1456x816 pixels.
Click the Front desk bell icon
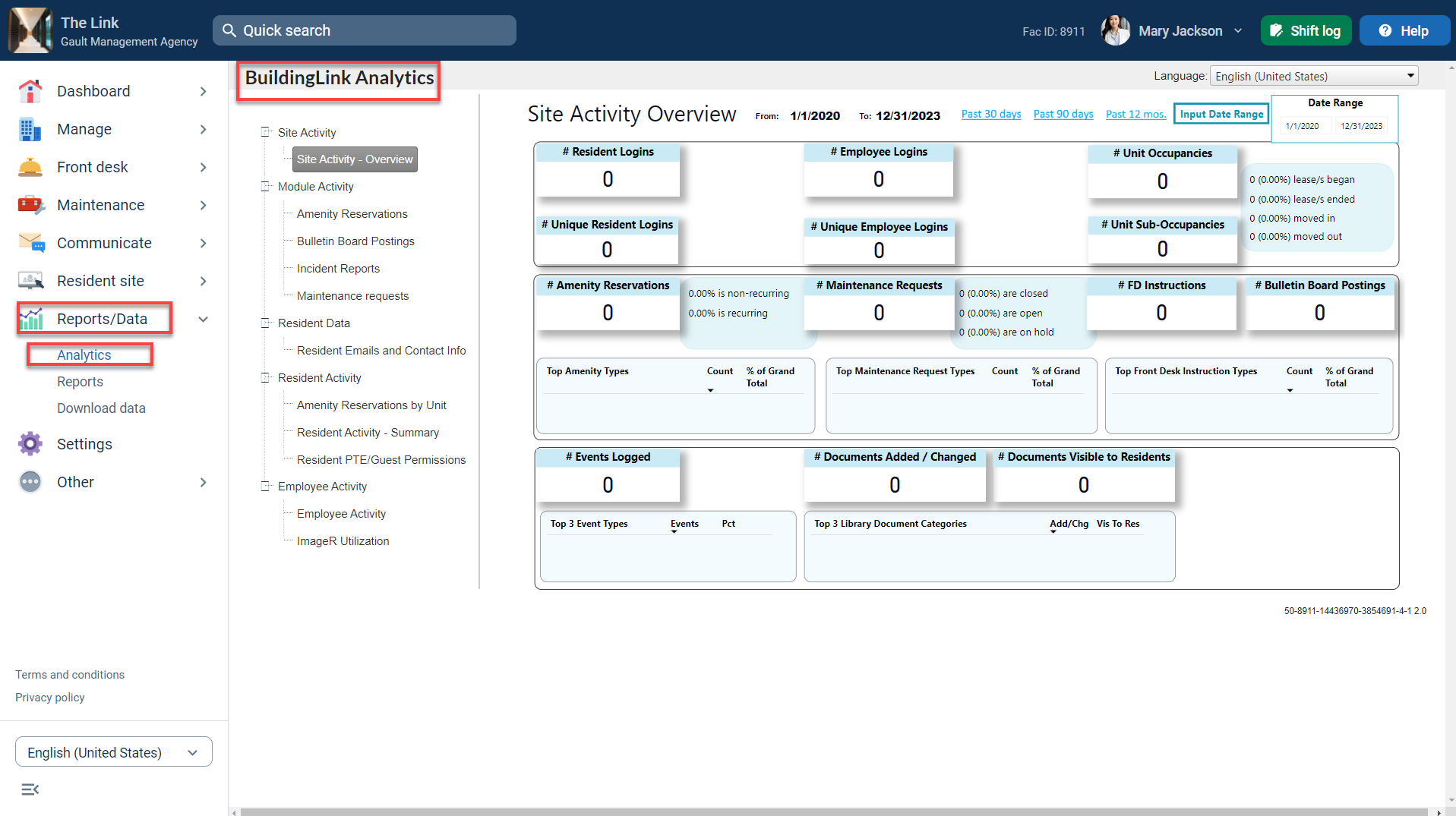(x=30, y=167)
